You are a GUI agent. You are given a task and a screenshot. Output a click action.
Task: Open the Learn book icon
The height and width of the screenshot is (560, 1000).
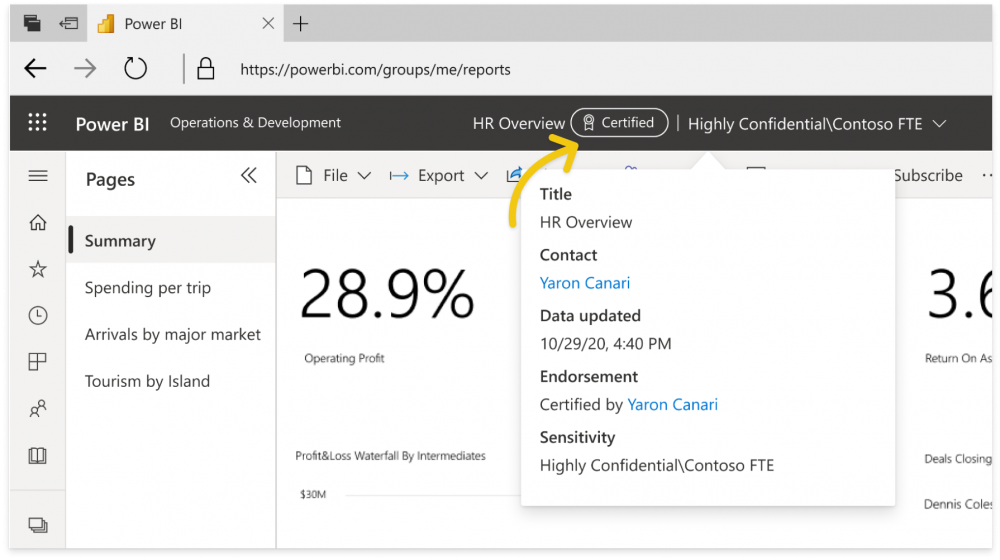pyautogui.click(x=38, y=456)
